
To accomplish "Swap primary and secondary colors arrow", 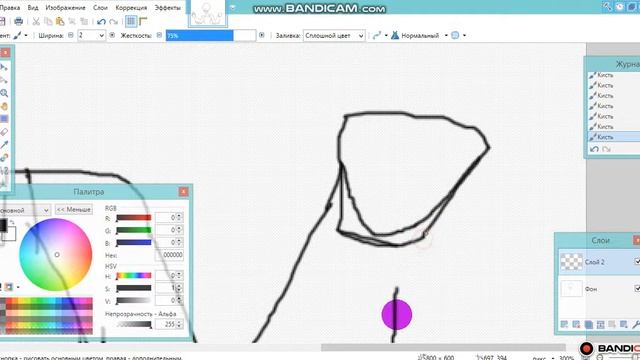I will 12,222.
